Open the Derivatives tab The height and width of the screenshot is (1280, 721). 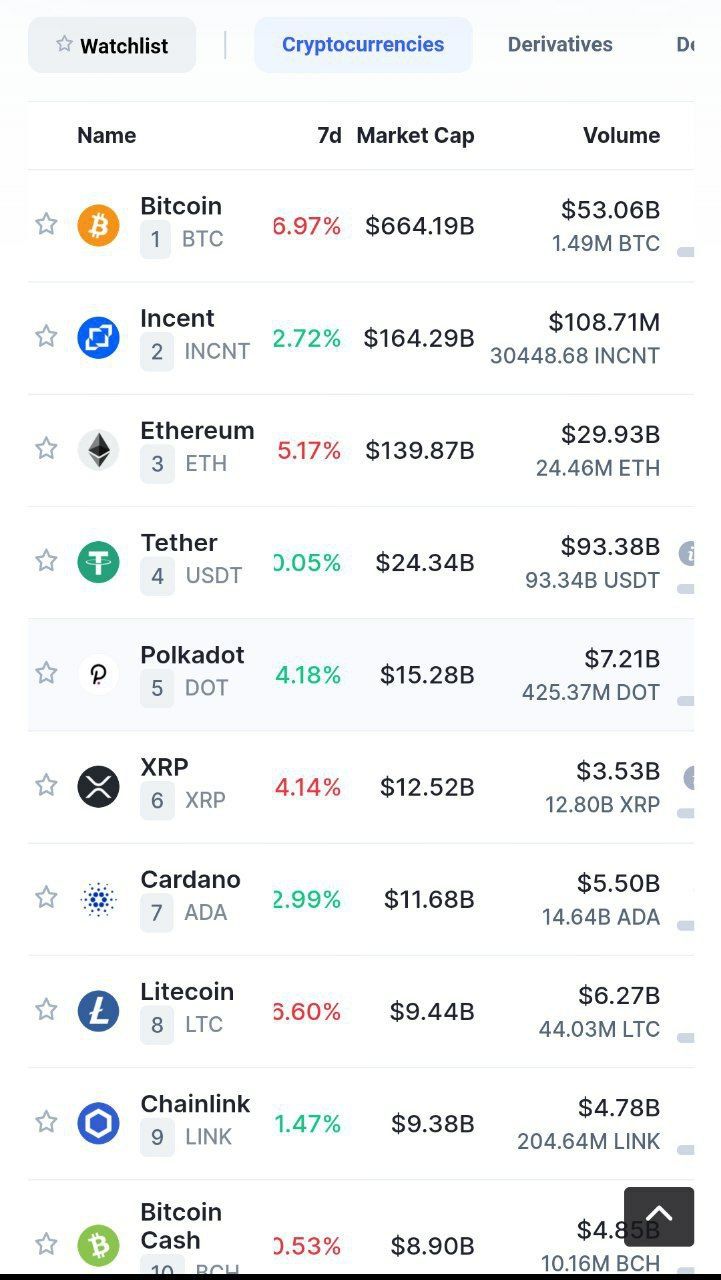560,45
